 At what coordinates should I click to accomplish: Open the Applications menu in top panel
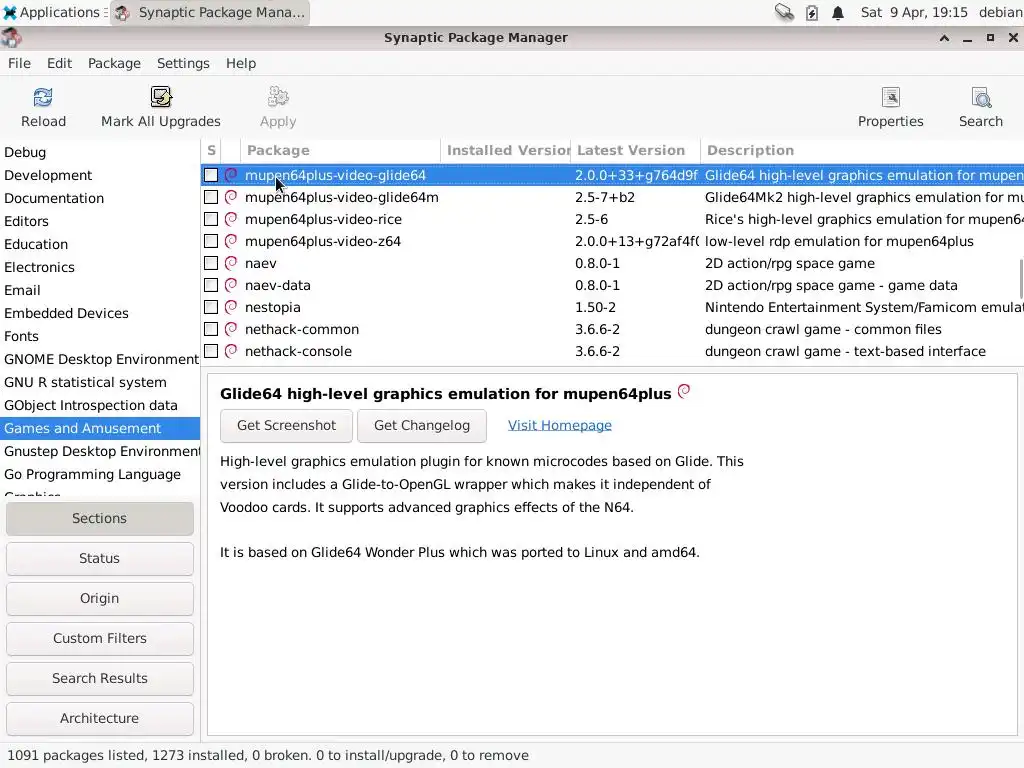coord(54,12)
